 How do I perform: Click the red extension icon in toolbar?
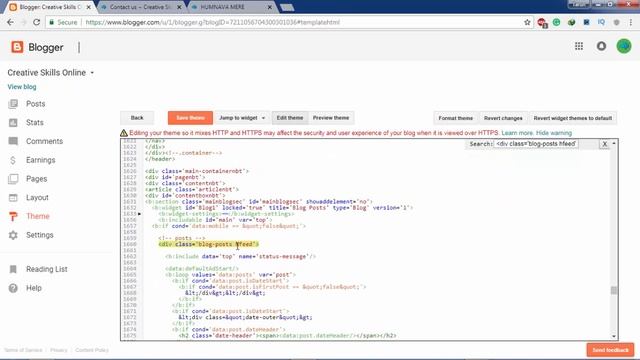point(542,23)
